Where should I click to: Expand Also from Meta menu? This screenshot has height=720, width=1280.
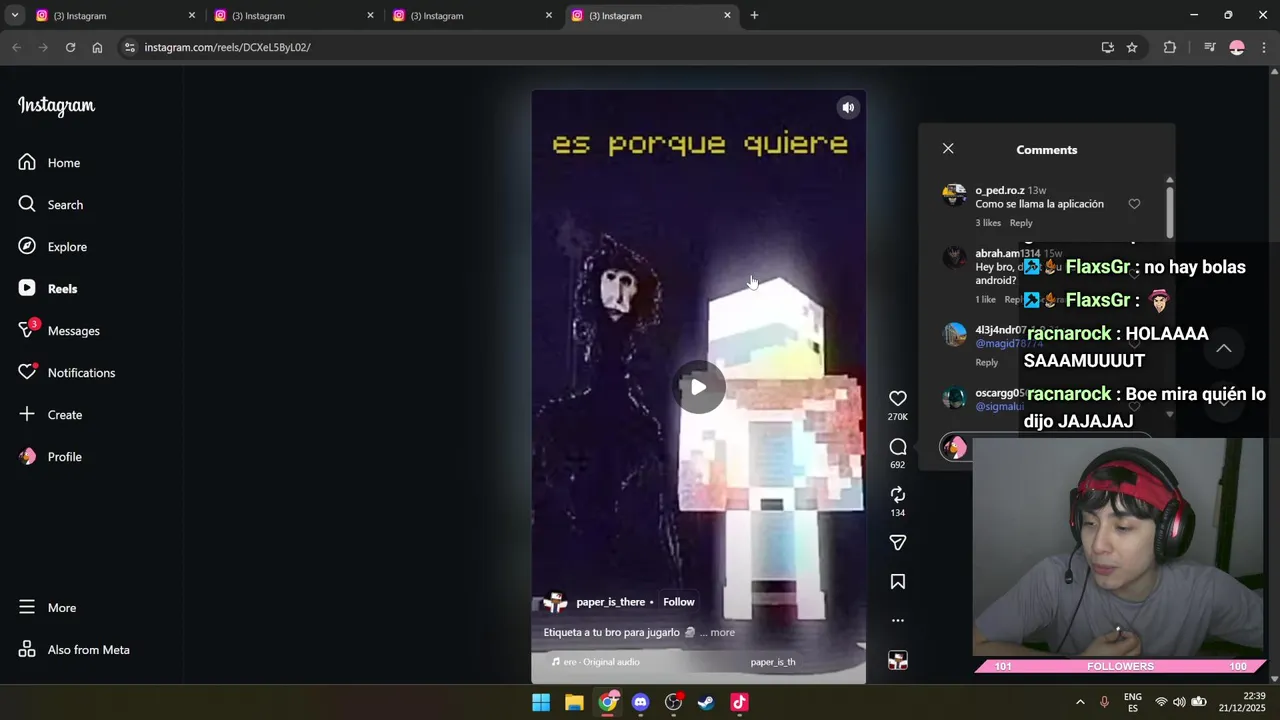[x=74, y=650]
